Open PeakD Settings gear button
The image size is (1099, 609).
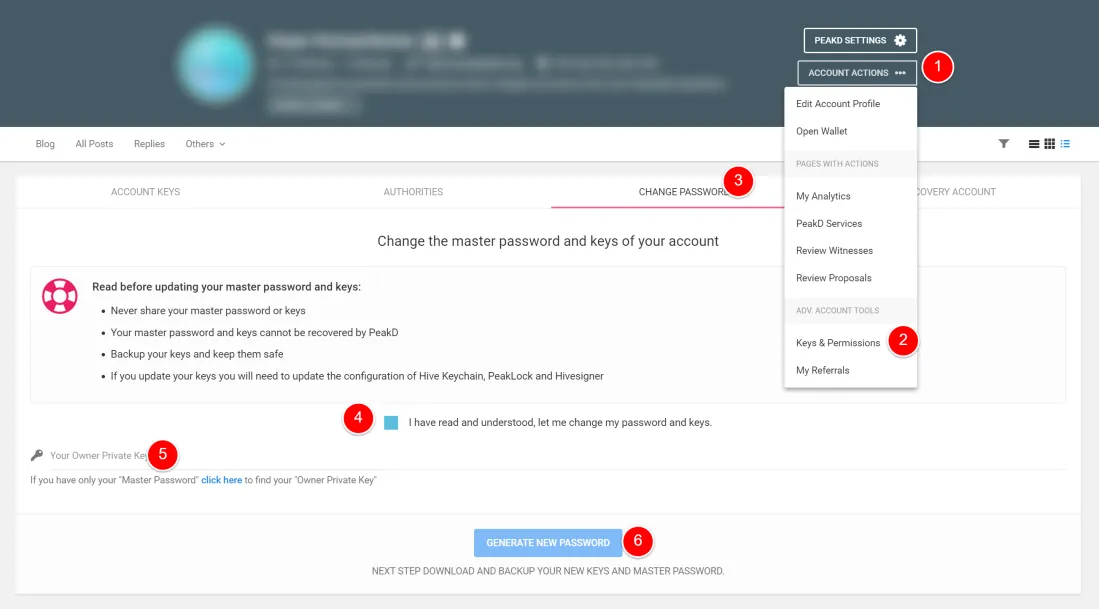859,41
